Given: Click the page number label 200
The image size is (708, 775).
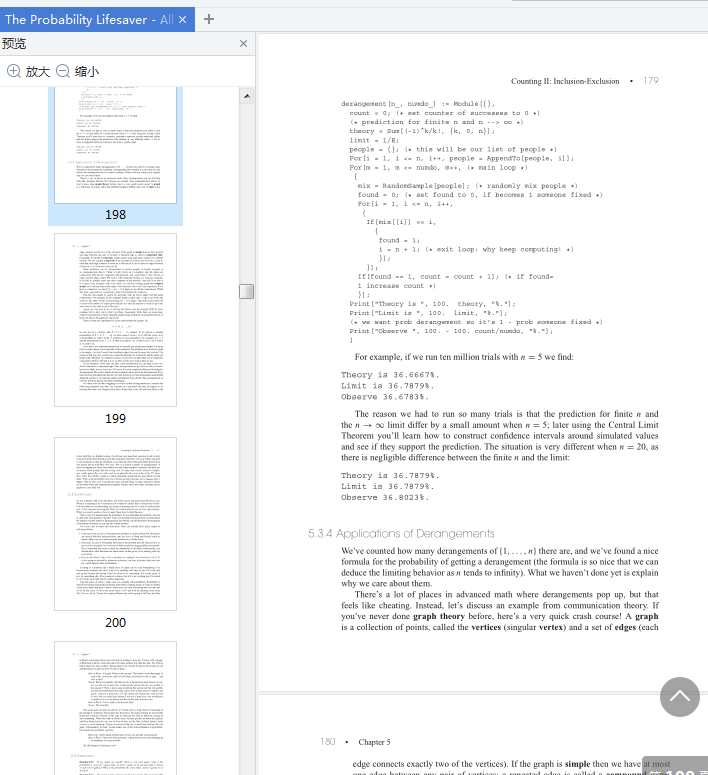Looking at the screenshot, I should click(x=115, y=623).
